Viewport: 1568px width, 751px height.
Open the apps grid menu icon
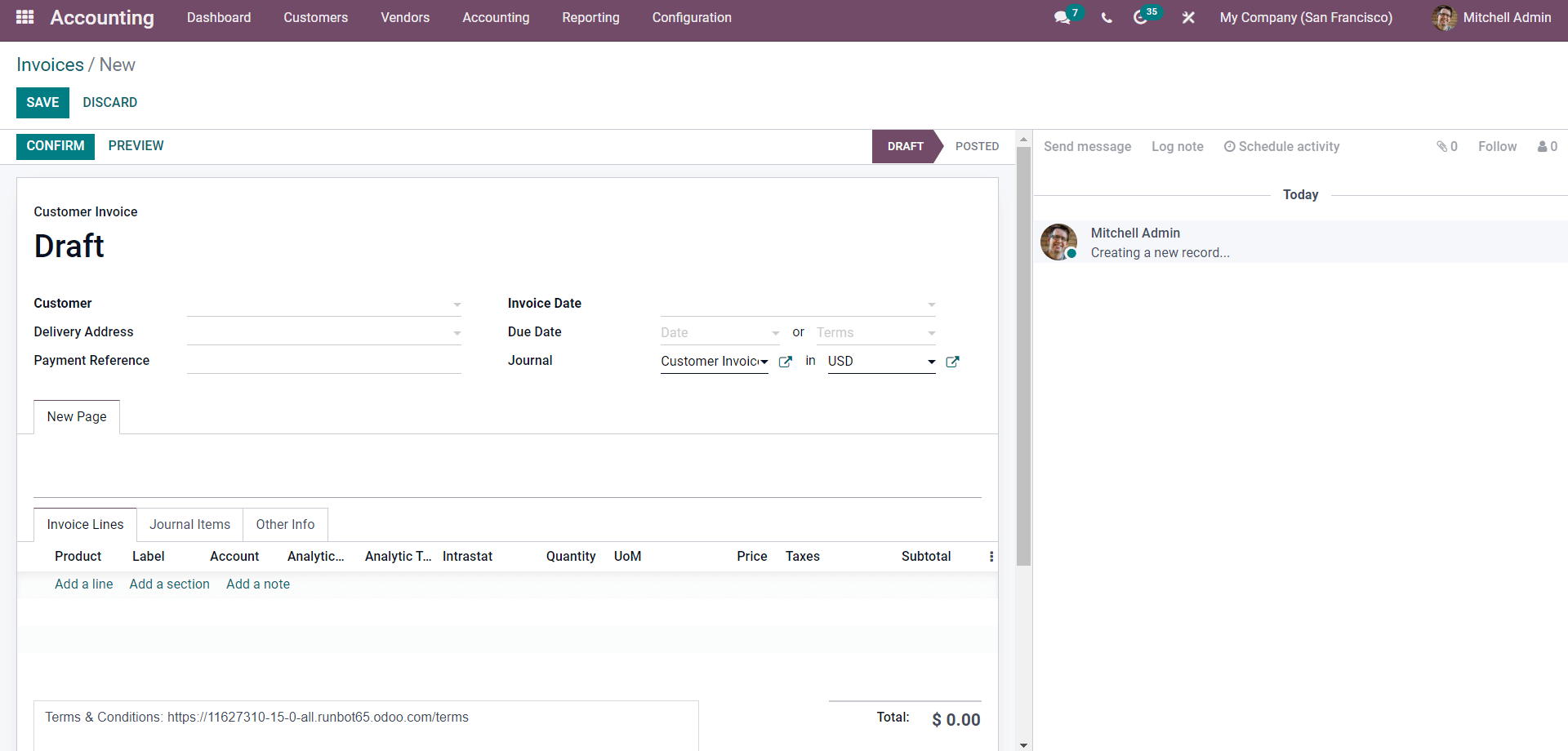(x=25, y=17)
